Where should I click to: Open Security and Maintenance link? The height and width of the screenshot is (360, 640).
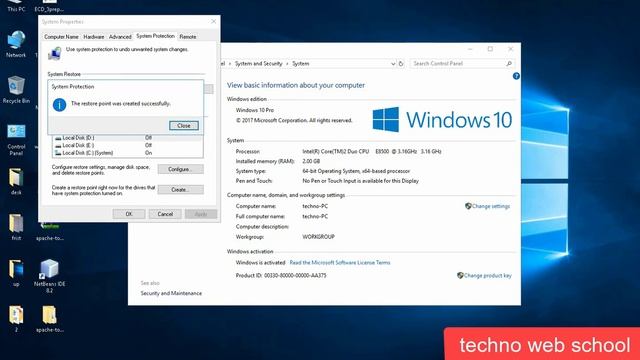171,293
